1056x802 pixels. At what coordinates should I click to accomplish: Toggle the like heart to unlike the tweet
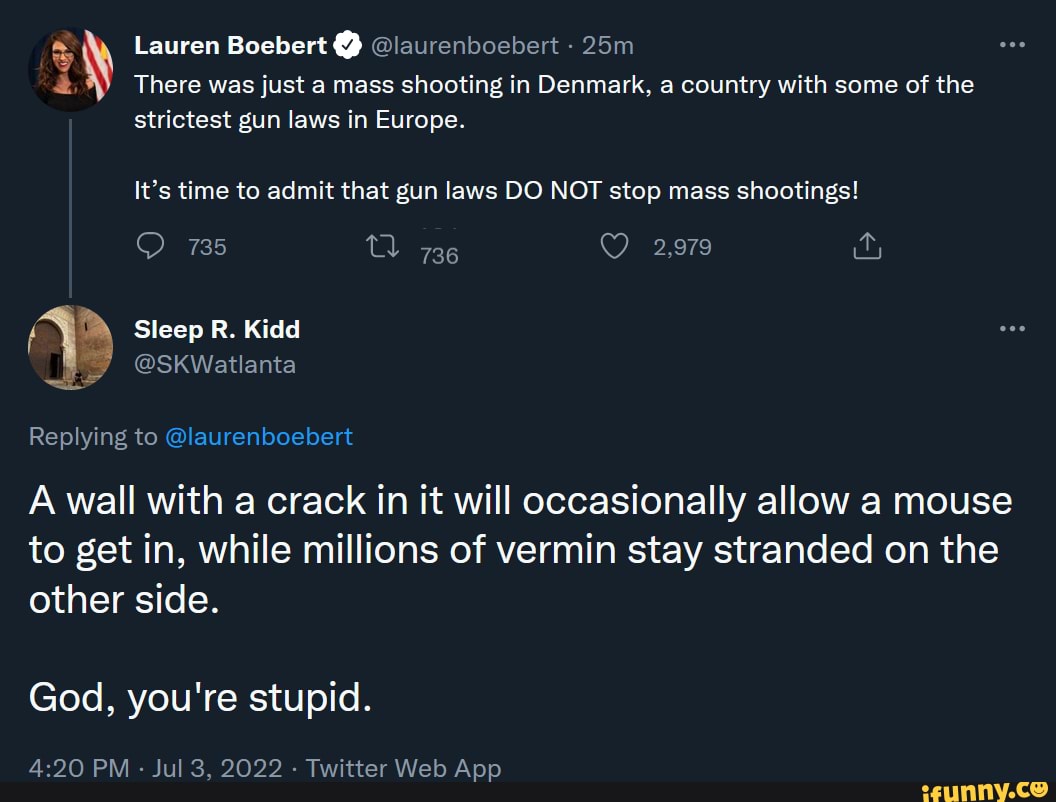click(613, 245)
